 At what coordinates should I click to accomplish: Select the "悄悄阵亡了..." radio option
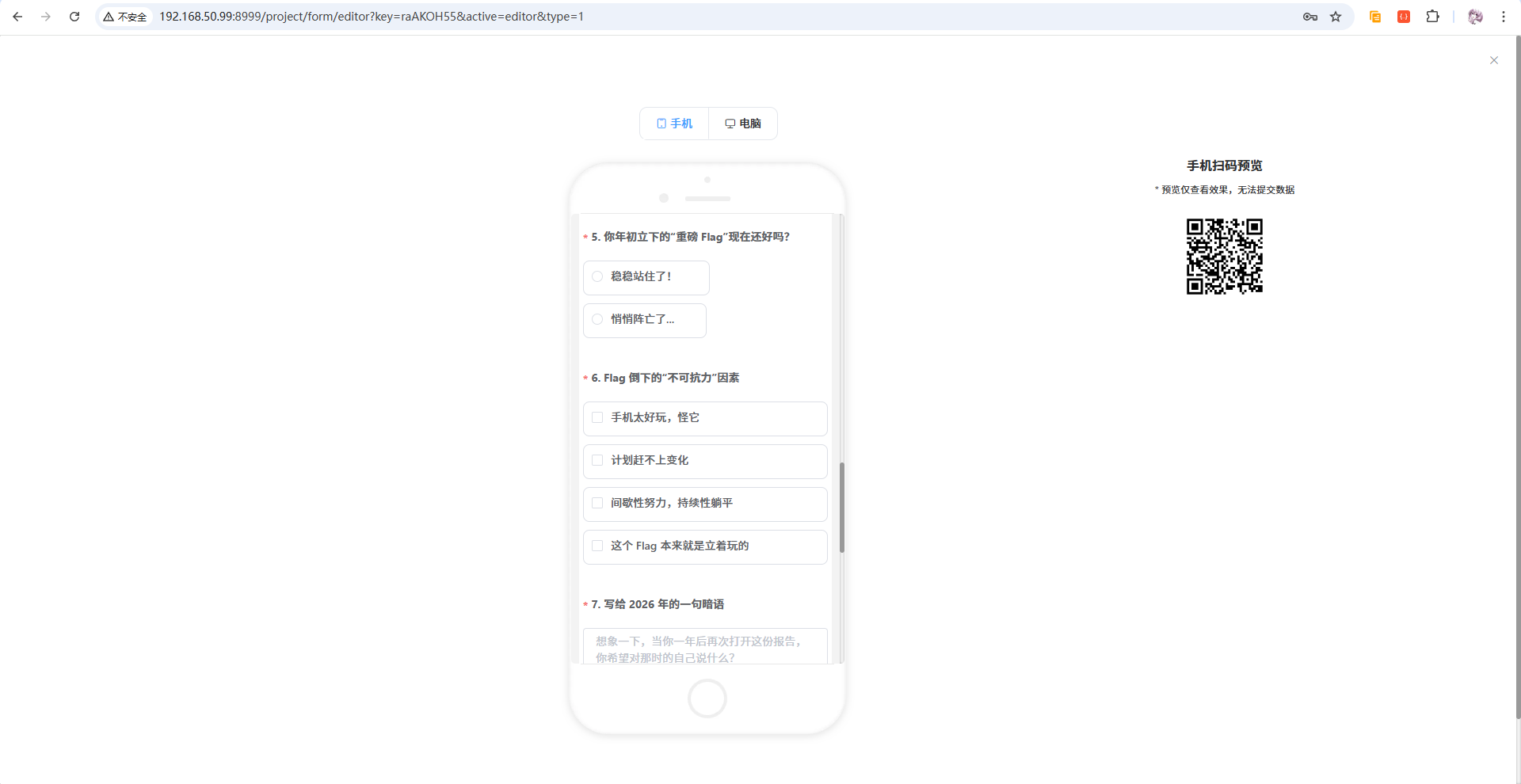(598, 319)
